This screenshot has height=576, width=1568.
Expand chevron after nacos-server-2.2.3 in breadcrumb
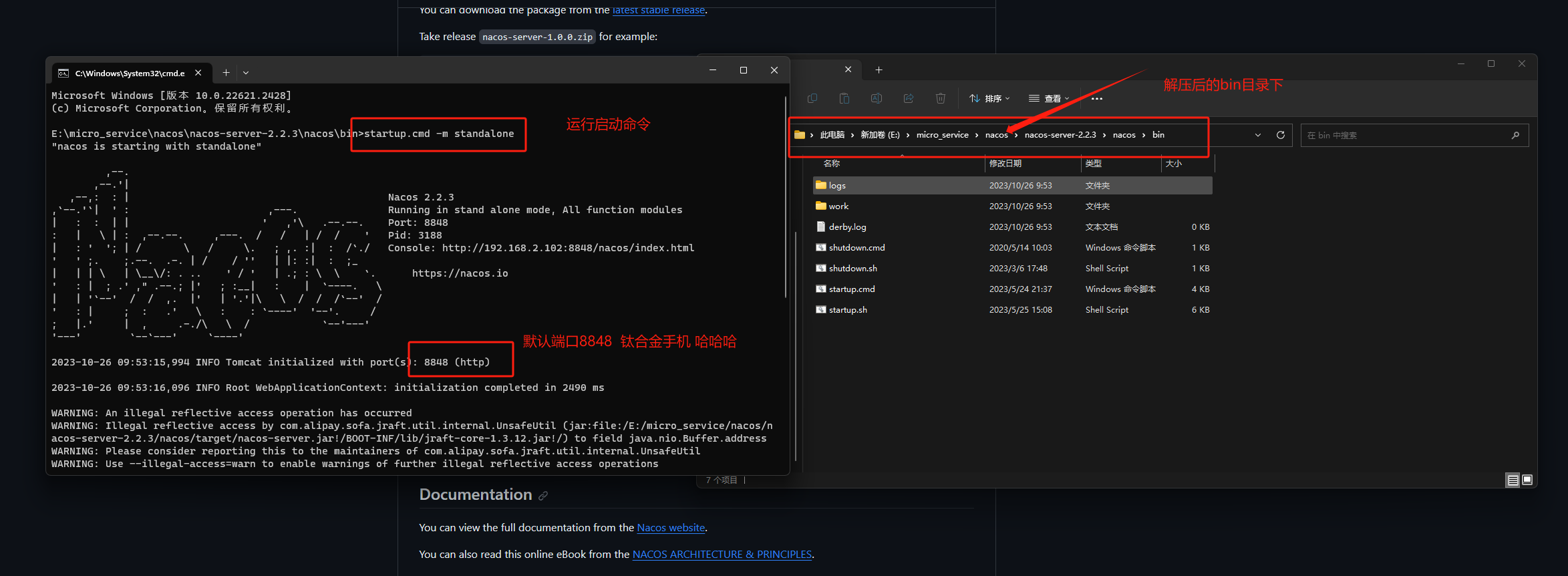tap(1104, 135)
